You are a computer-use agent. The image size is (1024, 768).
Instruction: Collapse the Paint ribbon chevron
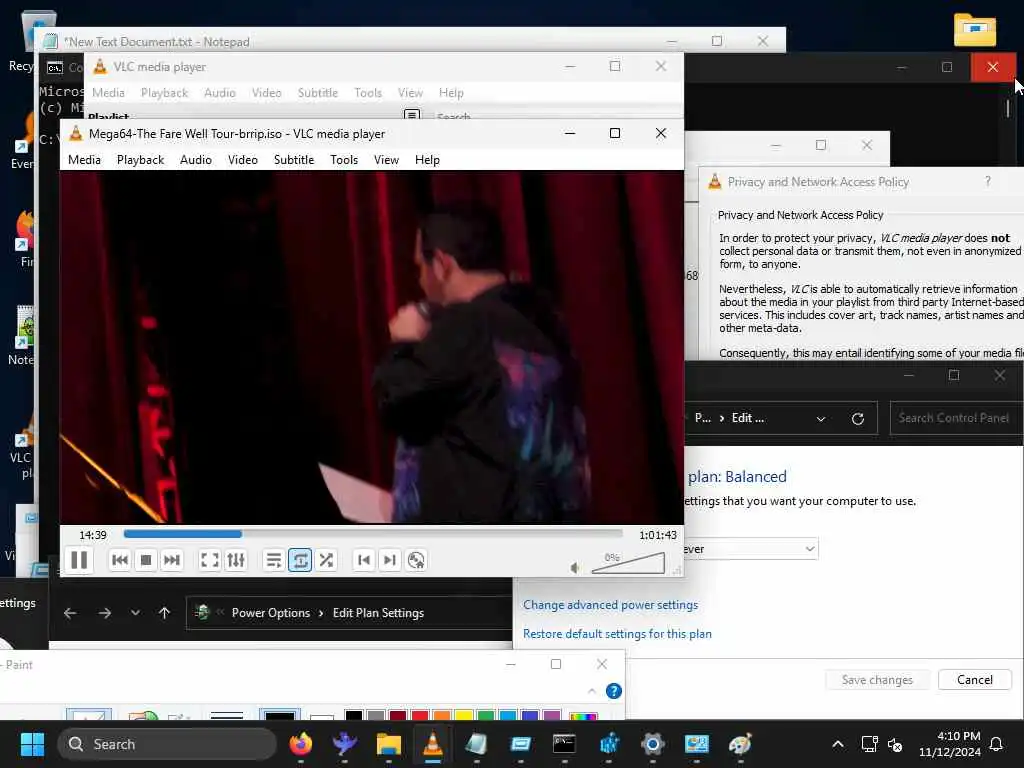point(592,691)
